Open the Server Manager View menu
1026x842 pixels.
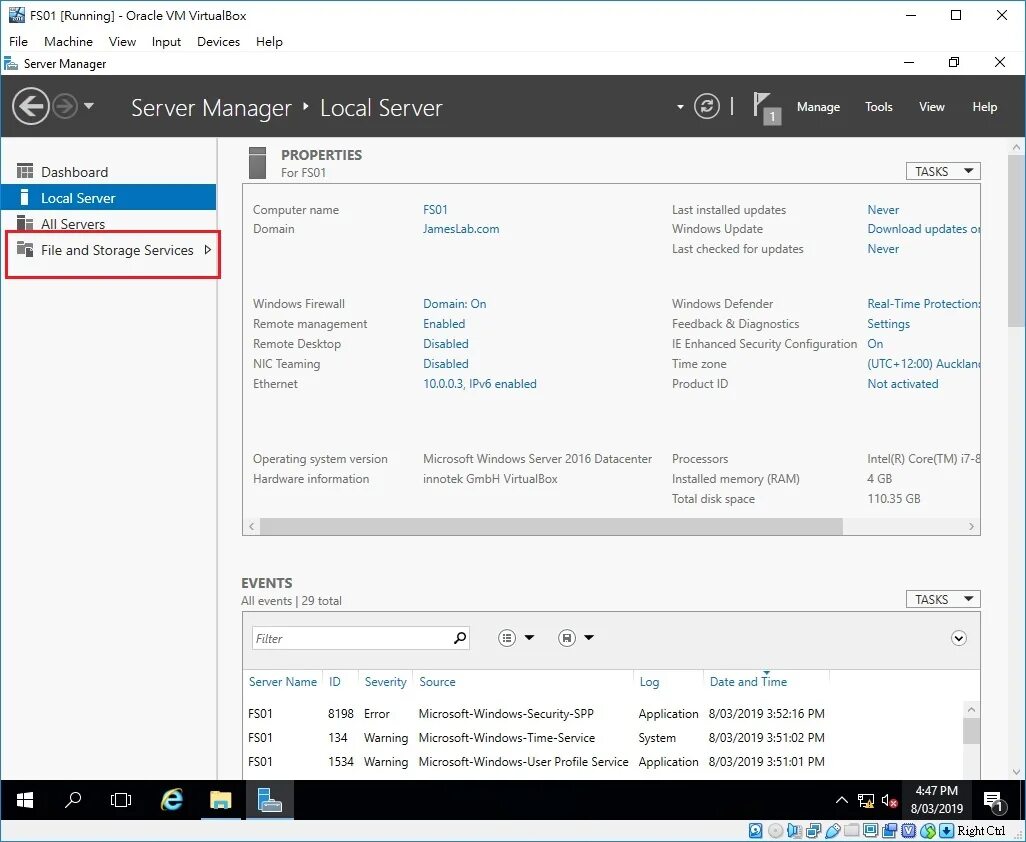click(x=931, y=107)
